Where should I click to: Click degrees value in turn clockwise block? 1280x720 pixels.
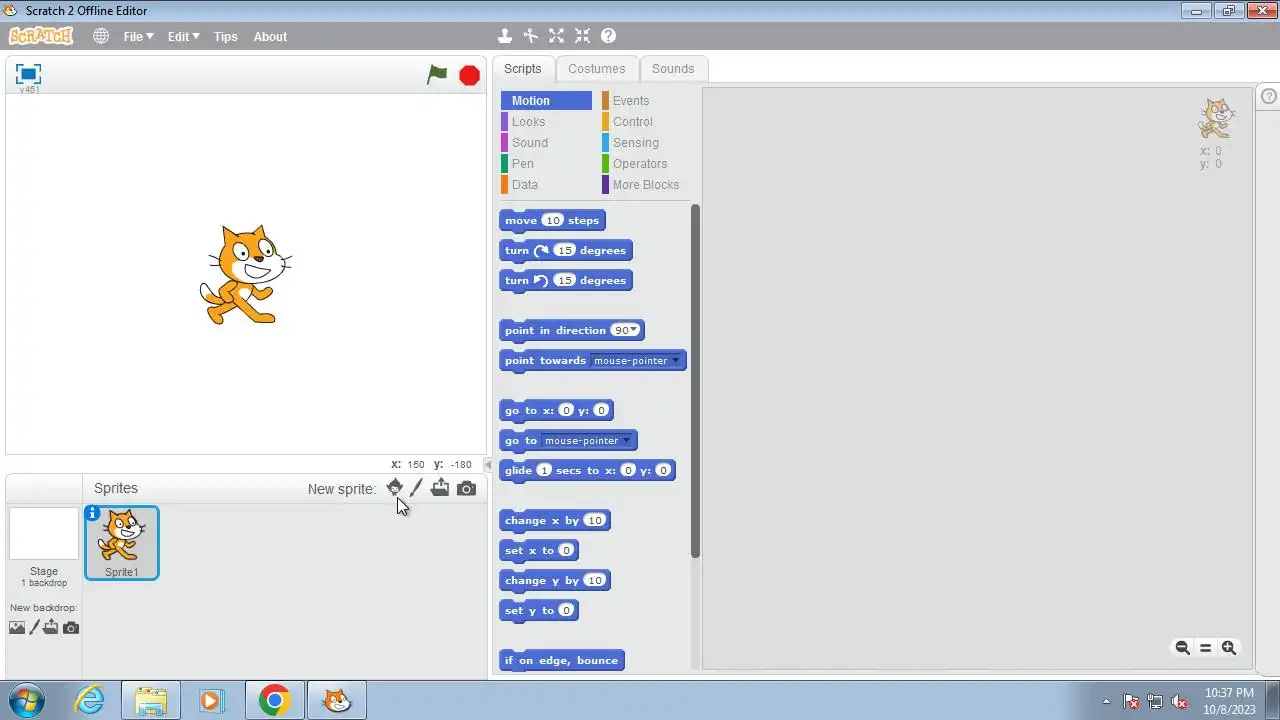pos(565,250)
